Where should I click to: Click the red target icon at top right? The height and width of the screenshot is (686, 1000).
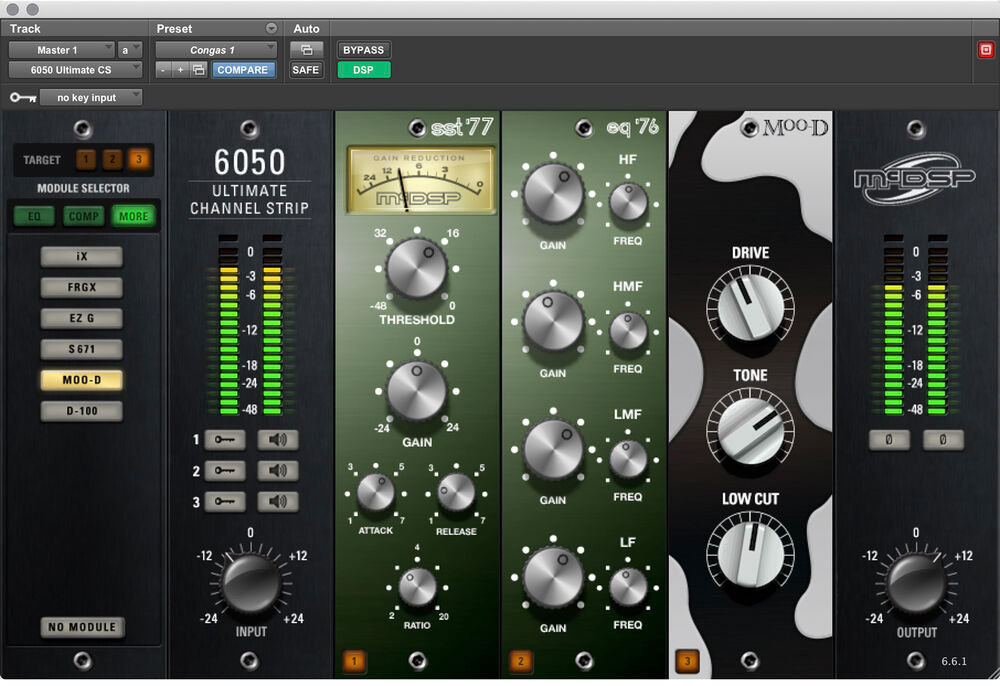pyautogui.click(x=985, y=50)
